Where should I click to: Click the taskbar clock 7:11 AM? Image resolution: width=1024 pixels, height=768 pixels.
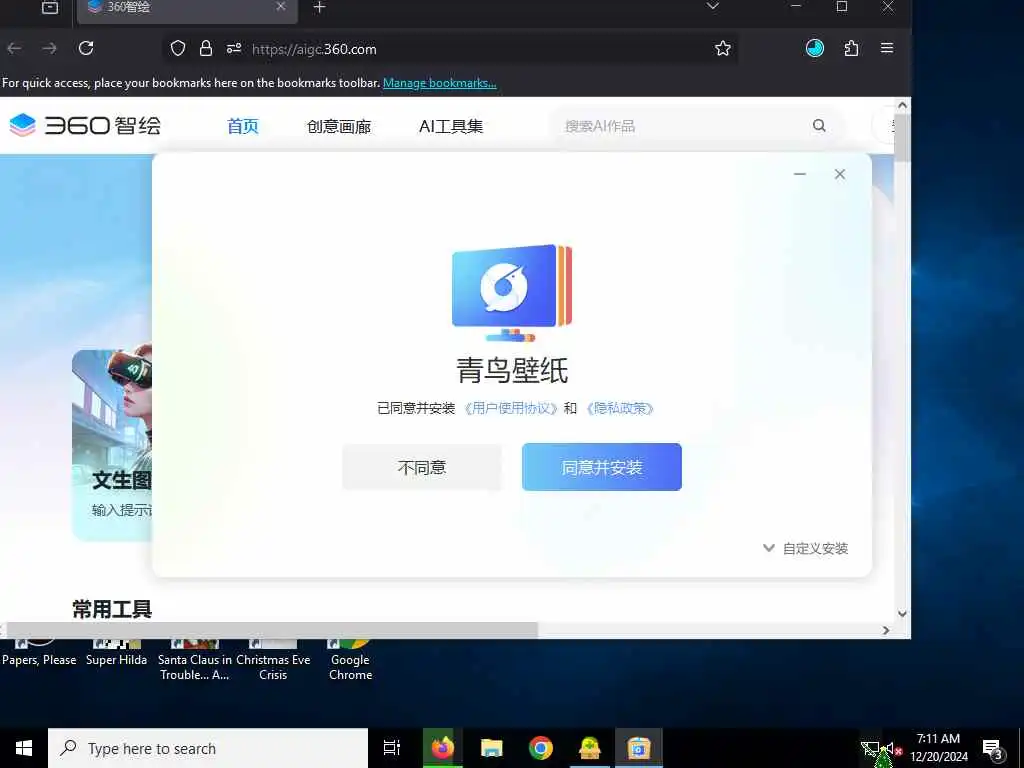coord(938,748)
